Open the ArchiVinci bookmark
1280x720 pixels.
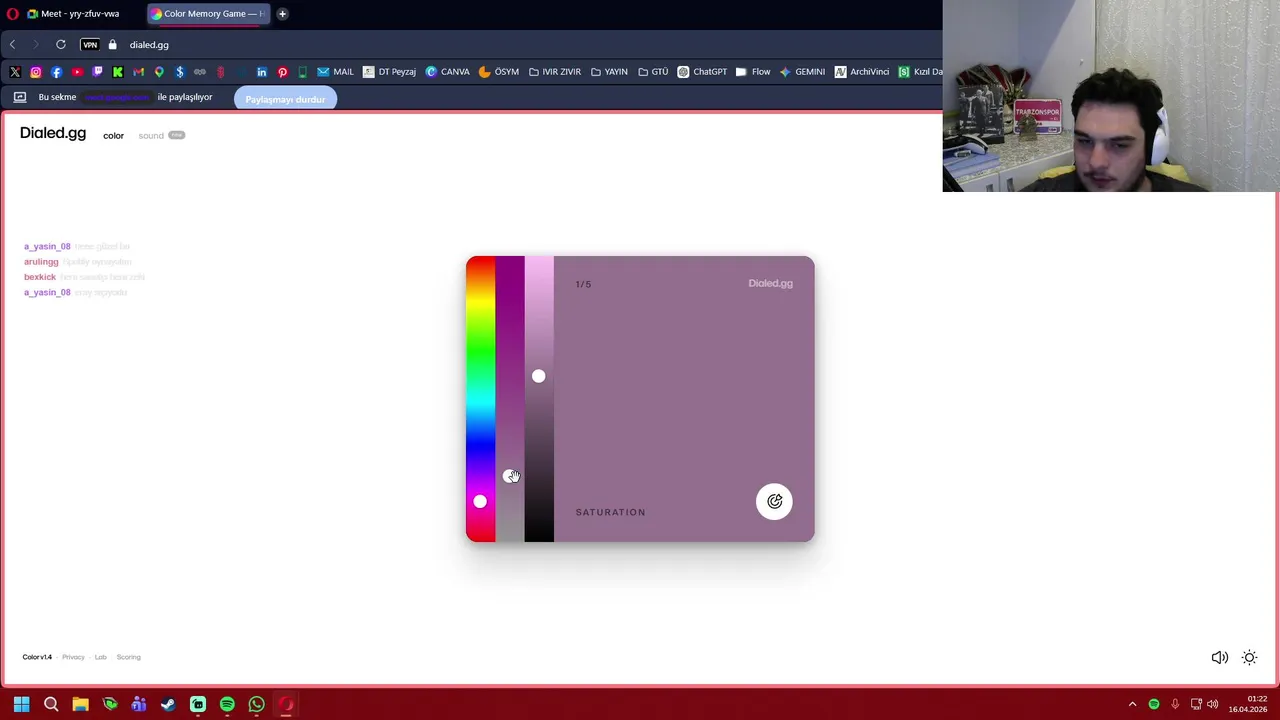click(x=862, y=72)
